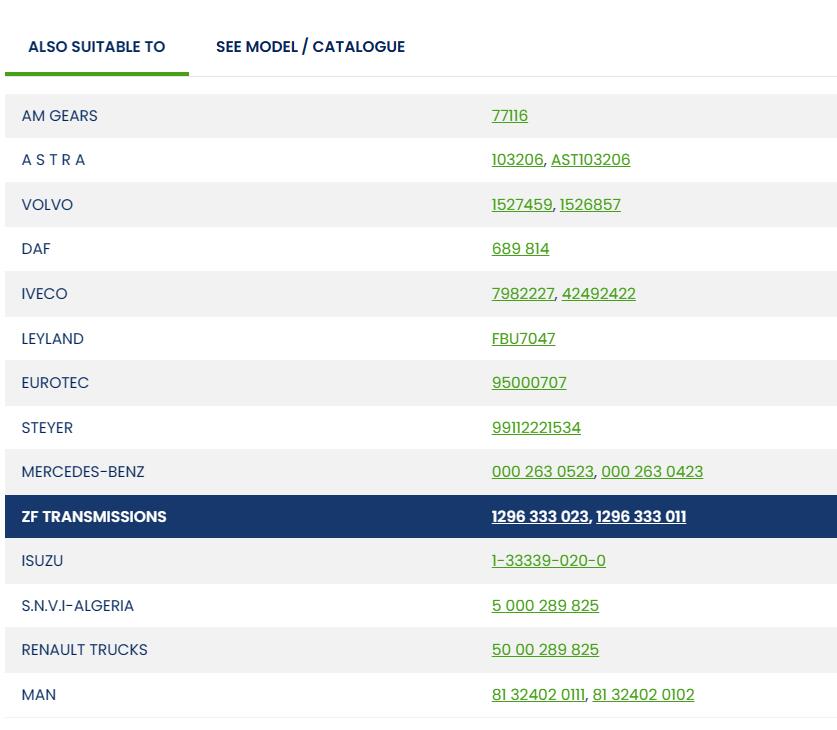Click IVECO reference 42492422
Screen dimensions: 837x730
[598, 294]
